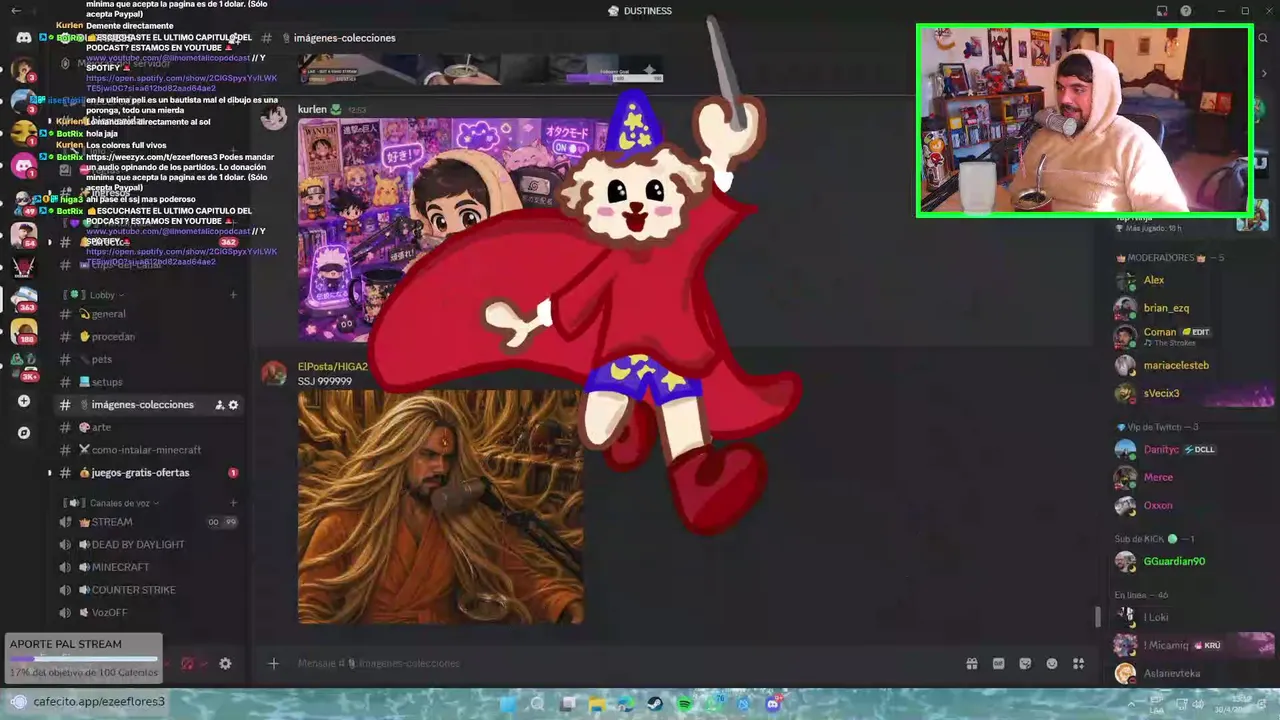Open Discord from the taskbar

[772, 704]
